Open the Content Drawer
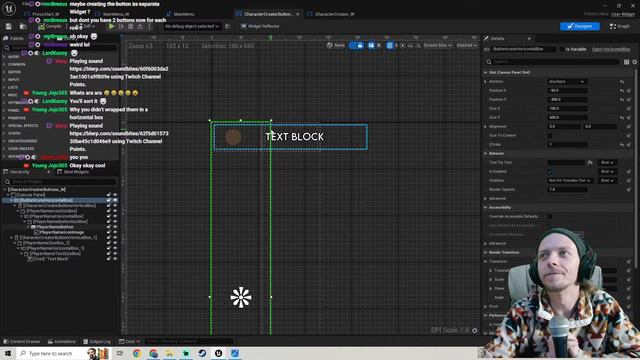 pyautogui.click(x=22, y=341)
